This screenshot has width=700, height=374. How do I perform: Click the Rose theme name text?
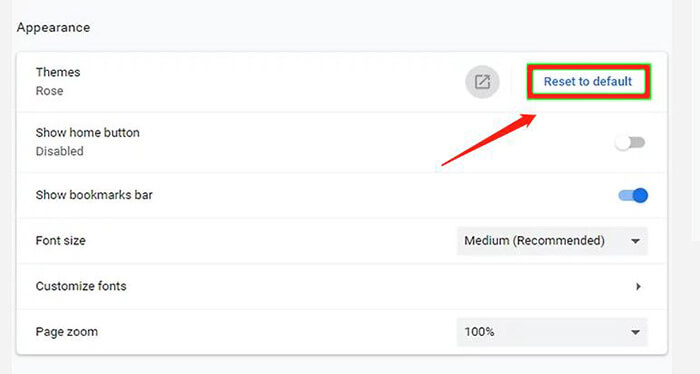pos(50,91)
